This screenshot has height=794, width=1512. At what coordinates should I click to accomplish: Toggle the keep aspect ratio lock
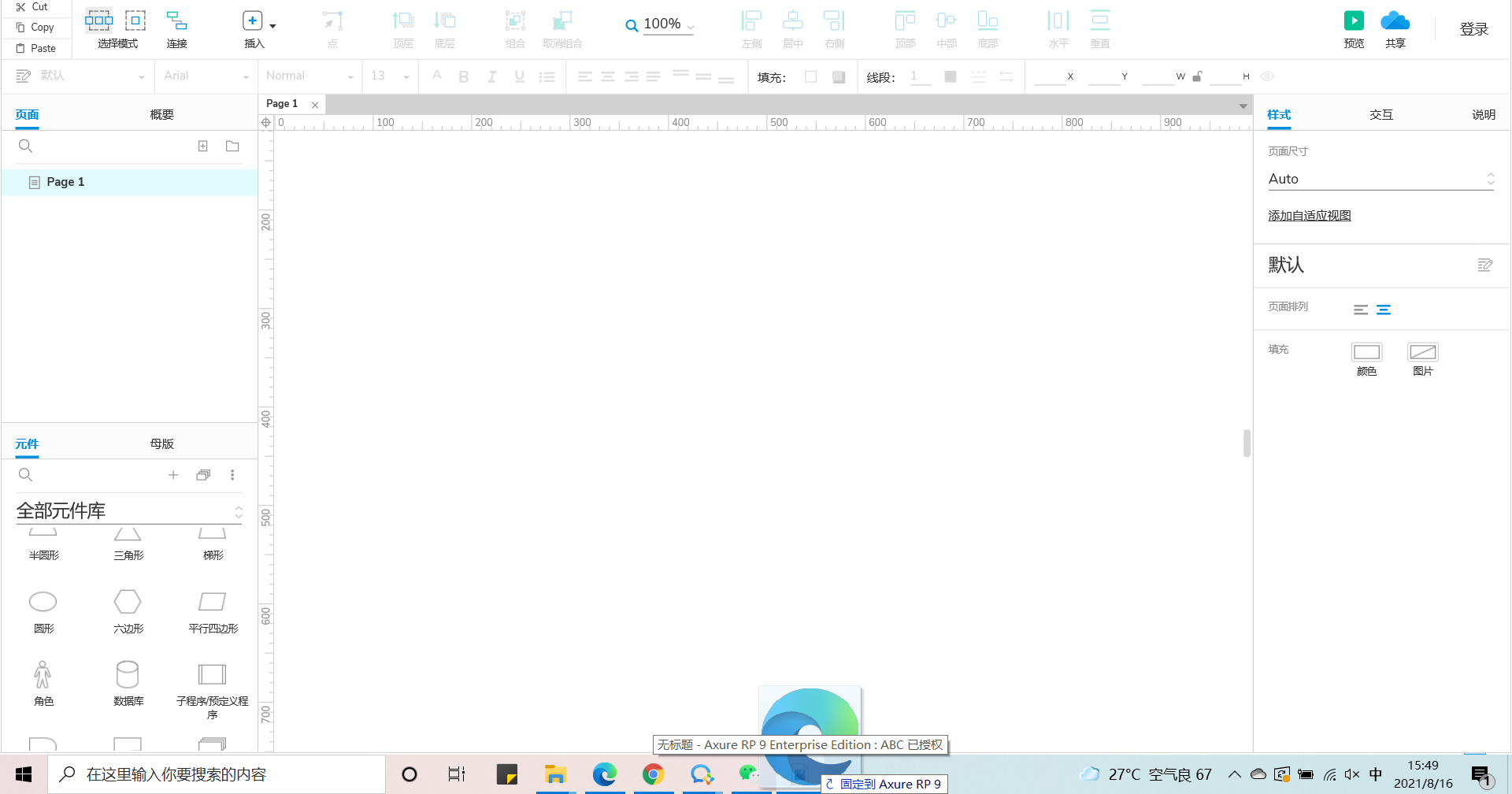pos(1197,76)
